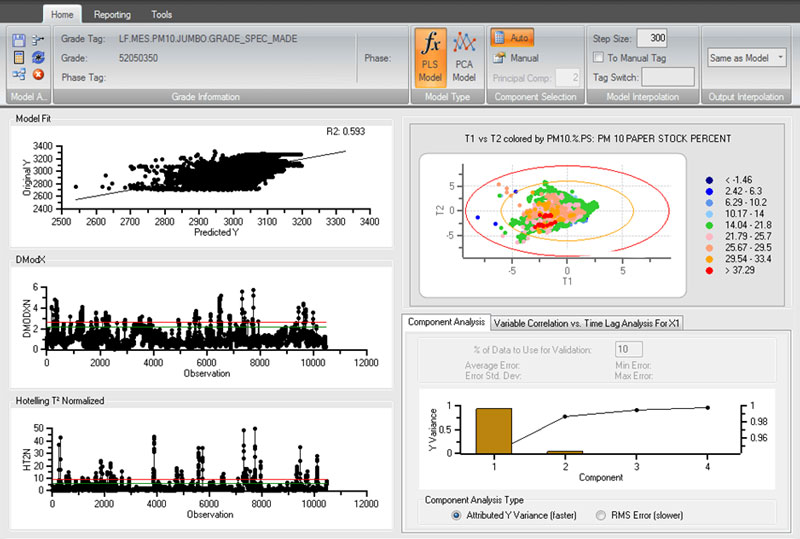Switch to Variable Correlation vs. Time Lag tab
800x539 pixels.
pyautogui.click(x=586, y=323)
